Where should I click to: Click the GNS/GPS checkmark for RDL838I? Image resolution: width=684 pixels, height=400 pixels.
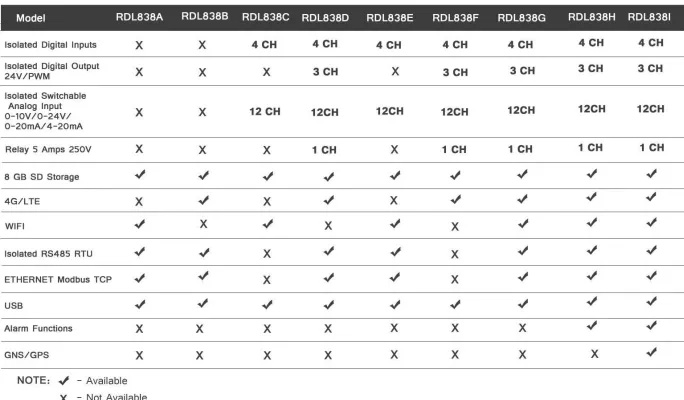pos(650,352)
